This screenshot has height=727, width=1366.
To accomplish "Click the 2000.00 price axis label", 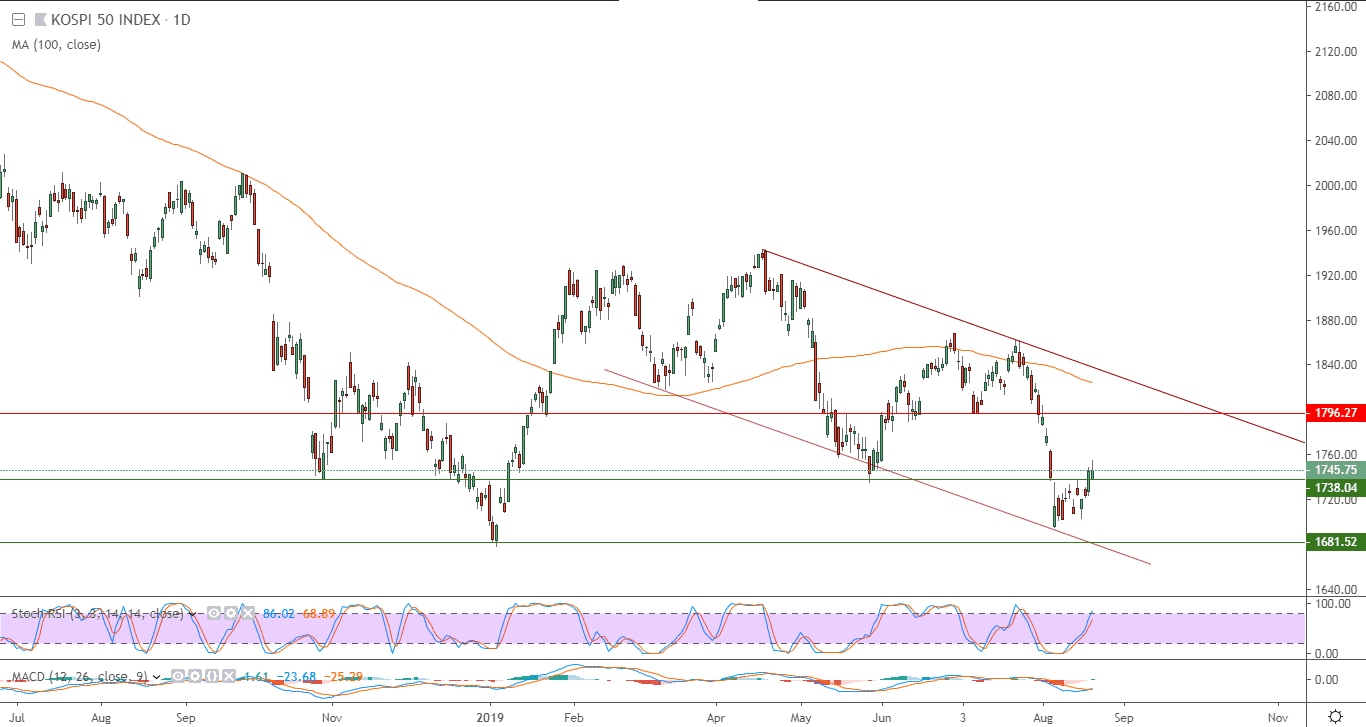I will [1335, 185].
